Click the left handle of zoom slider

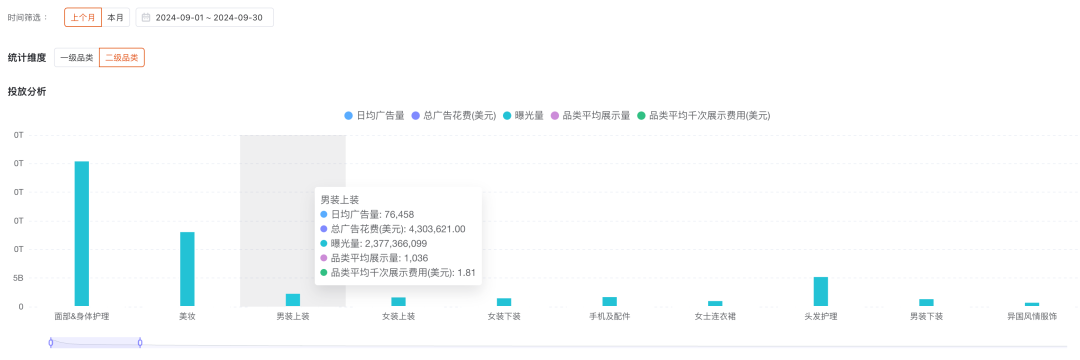pos(51,342)
